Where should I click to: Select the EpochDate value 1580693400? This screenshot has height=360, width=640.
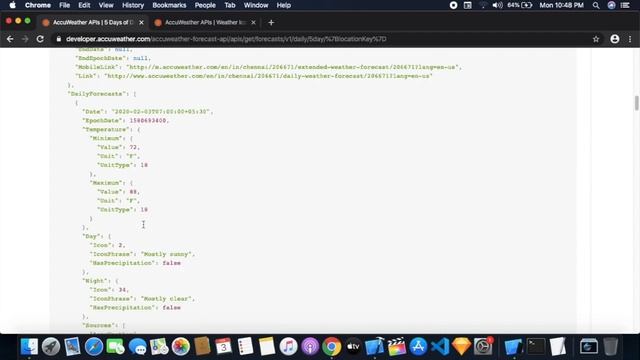[148, 120]
